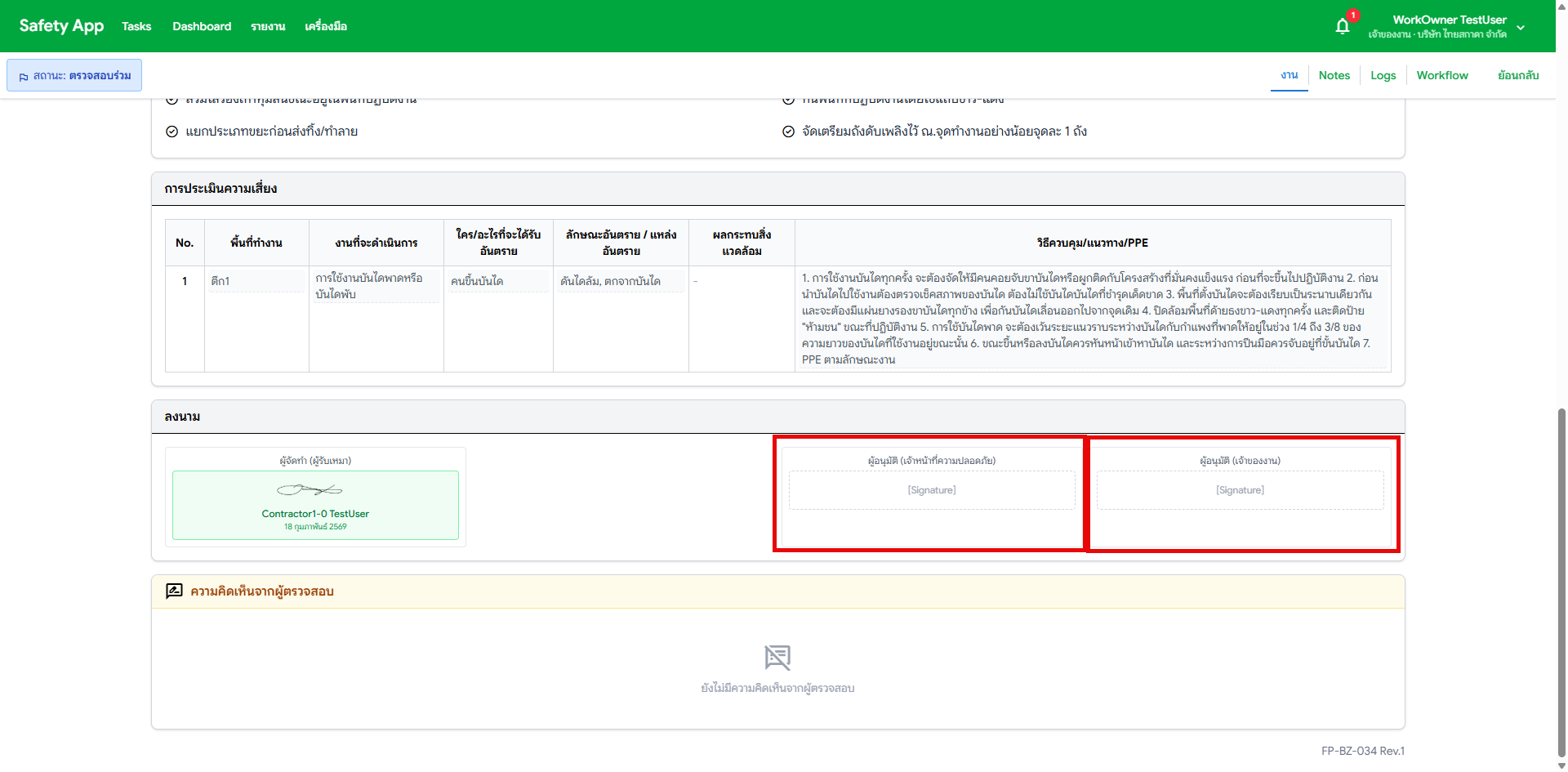The image size is (1568, 772).
Task: Open Tasks in the top navigation
Action: point(136,26)
